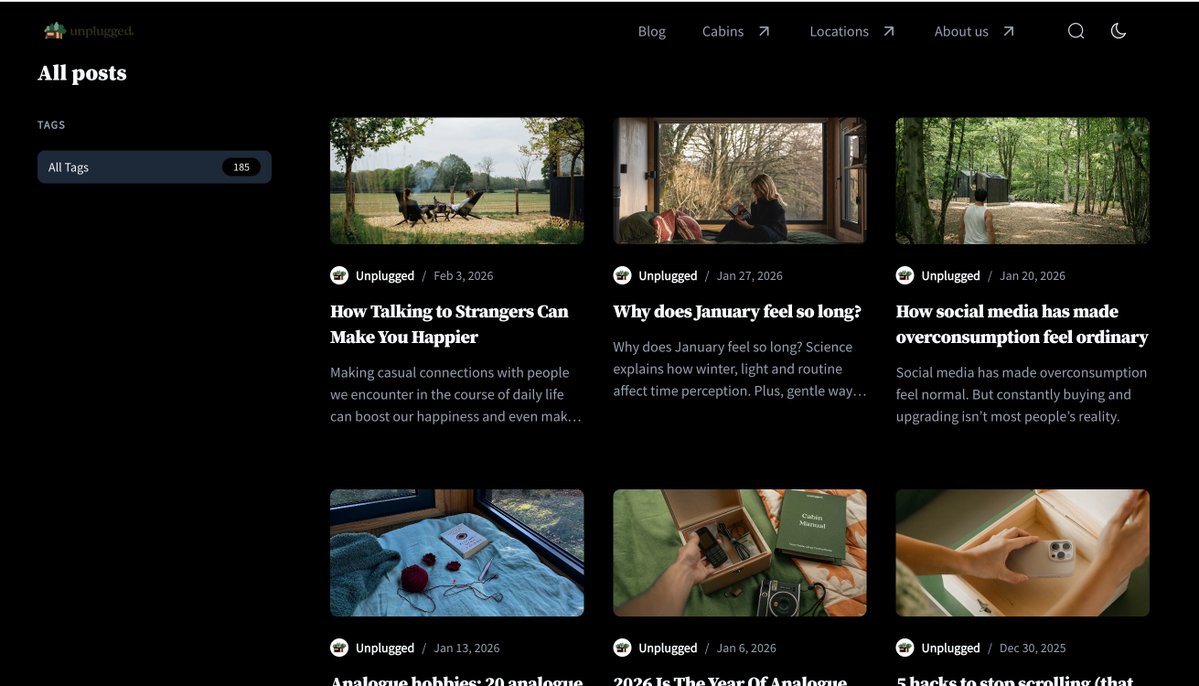1199x686 pixels.
Task: Select the All Tags filter
Action: (x=154, y=167)
